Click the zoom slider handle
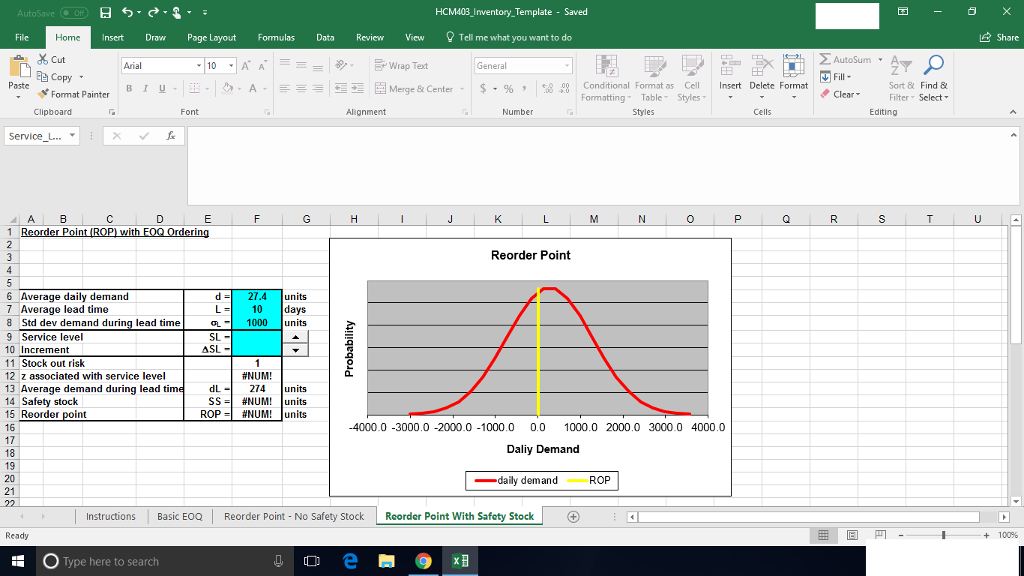Screen dimensions: 1024x576 tap(943, 537)
